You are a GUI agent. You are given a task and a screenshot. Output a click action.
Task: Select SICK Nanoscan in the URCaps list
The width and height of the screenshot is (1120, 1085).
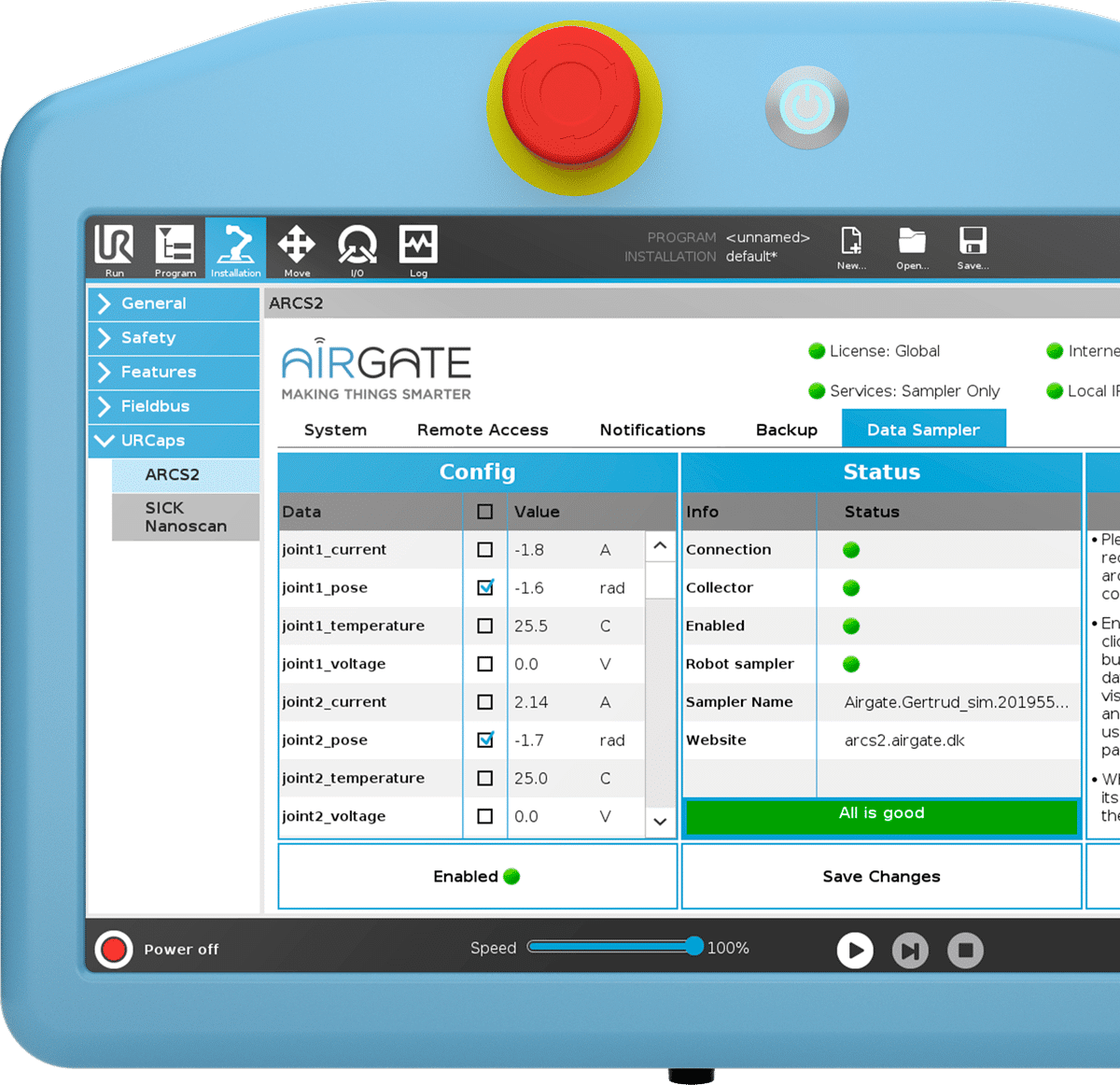pyautogui.click(x=186, y=517)
